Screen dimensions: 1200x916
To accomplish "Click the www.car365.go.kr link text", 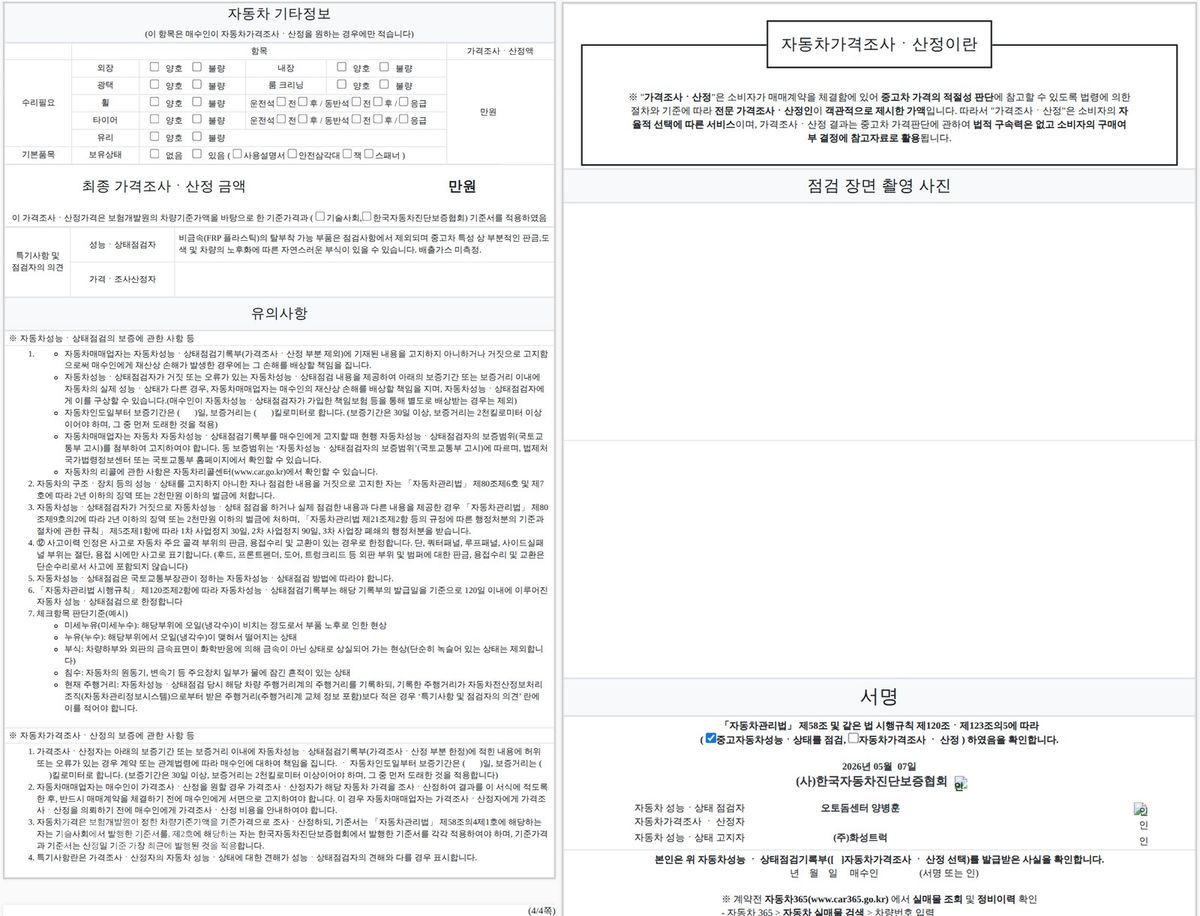I will (x=843, y=898).
